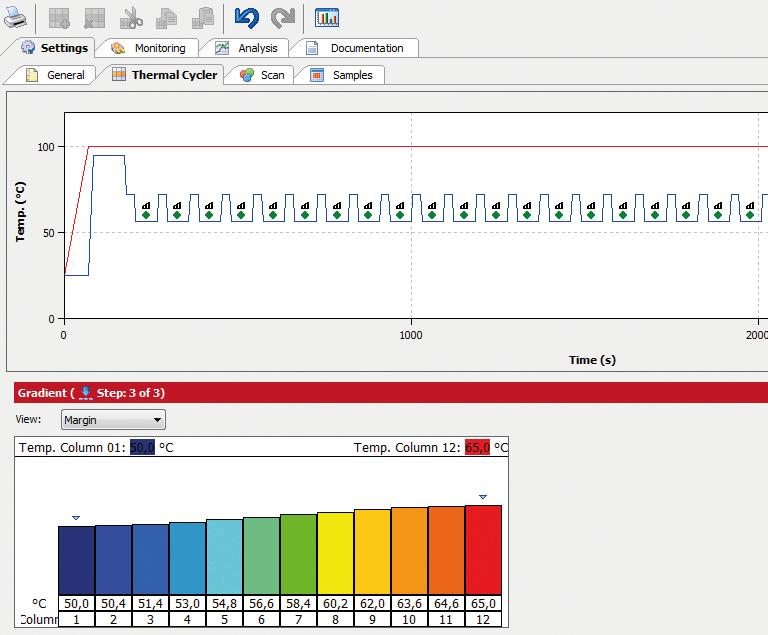Click the 62,0 temperature cell
768x635 pixels.
[x=372, y=604]
